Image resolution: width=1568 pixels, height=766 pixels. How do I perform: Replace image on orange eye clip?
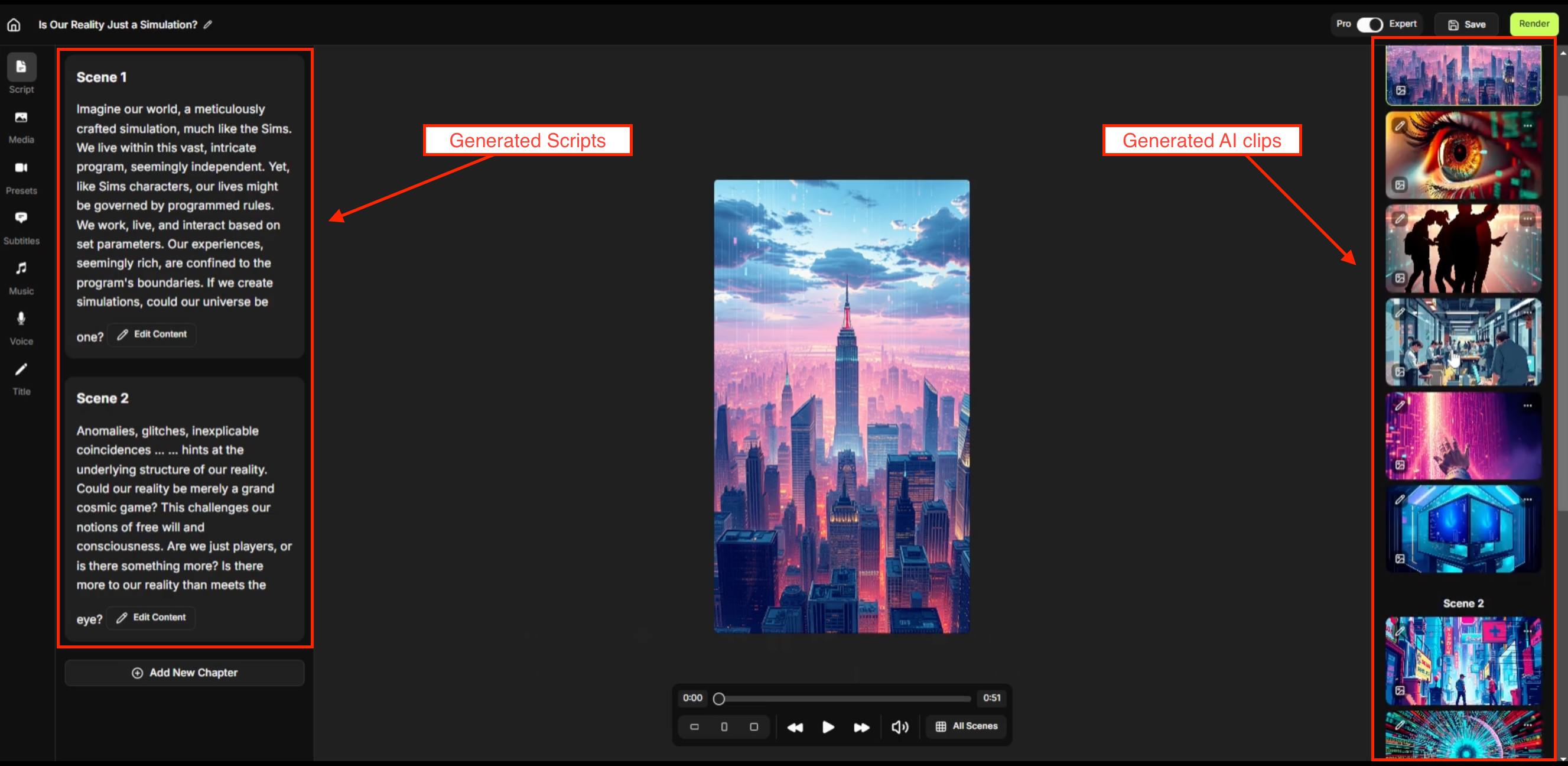1400,184
